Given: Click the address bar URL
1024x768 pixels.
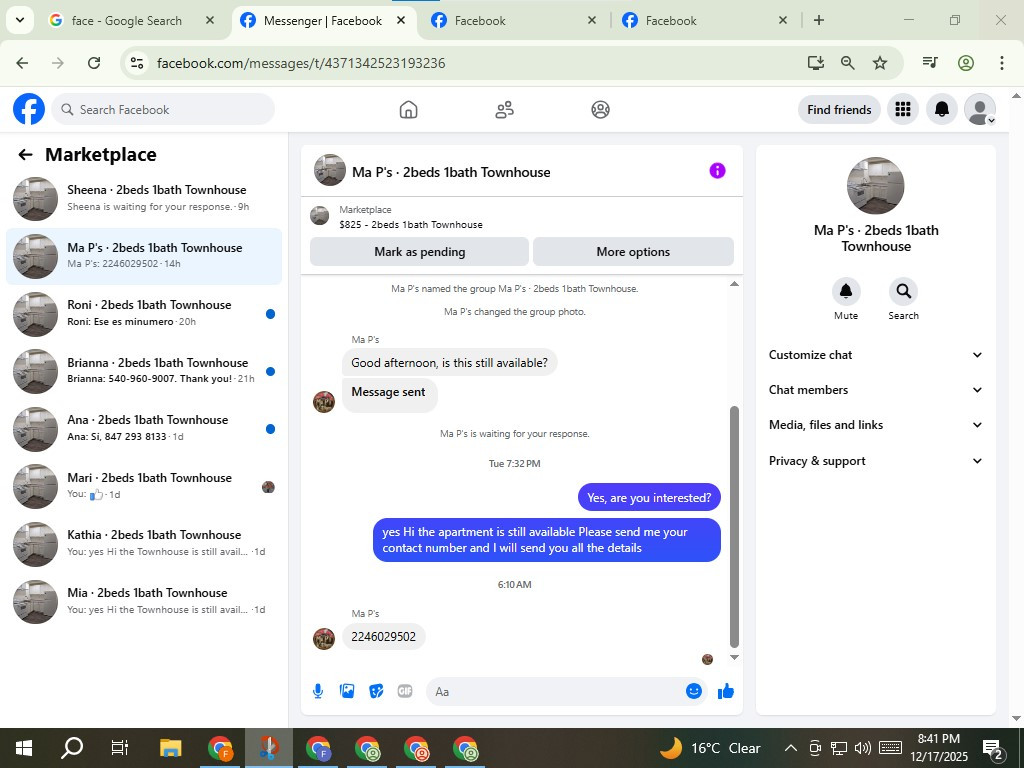Looking at the screenshot, I should pos(301,63).
